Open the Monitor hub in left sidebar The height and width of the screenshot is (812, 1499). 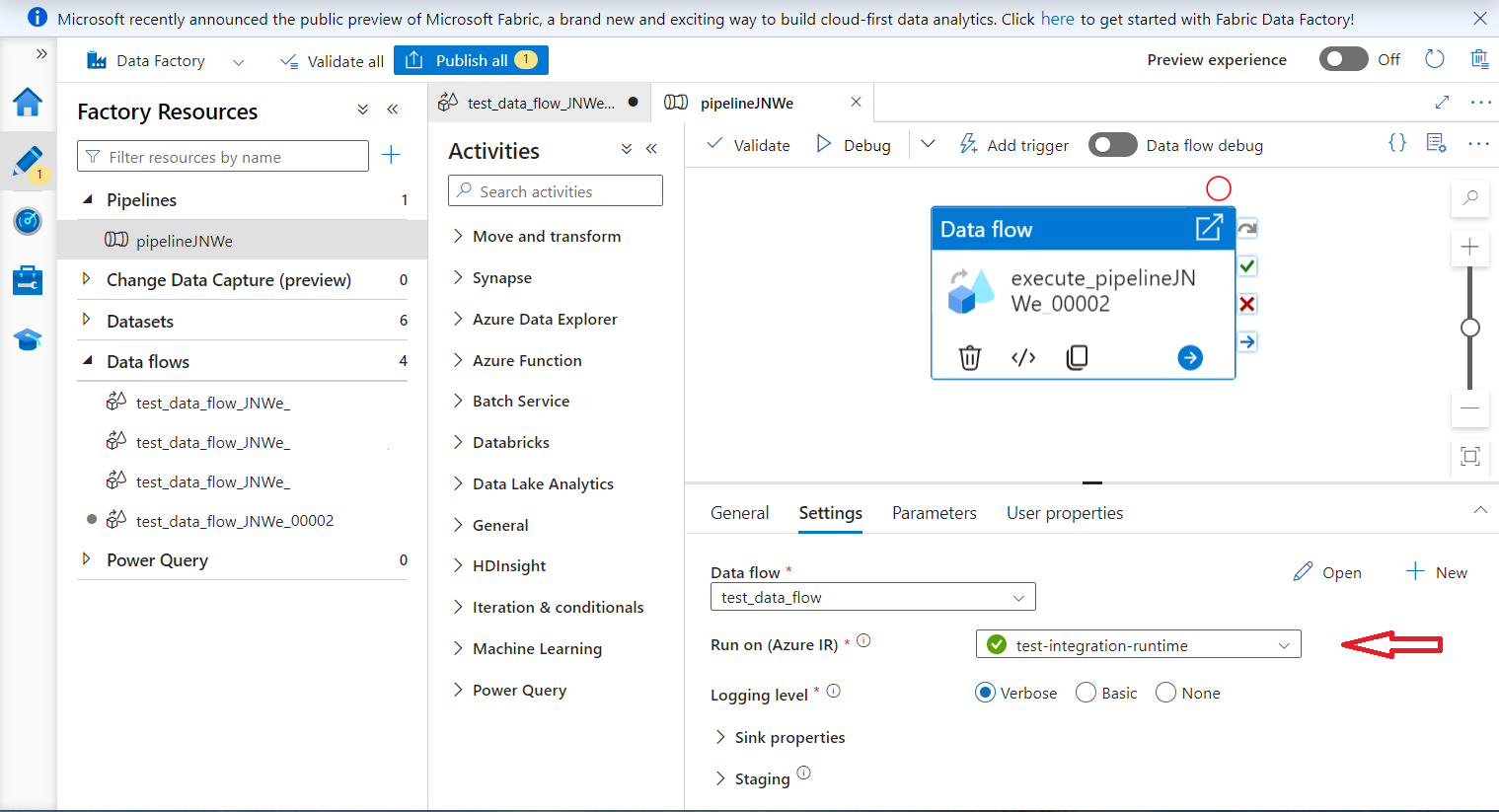tap(28, 221)
